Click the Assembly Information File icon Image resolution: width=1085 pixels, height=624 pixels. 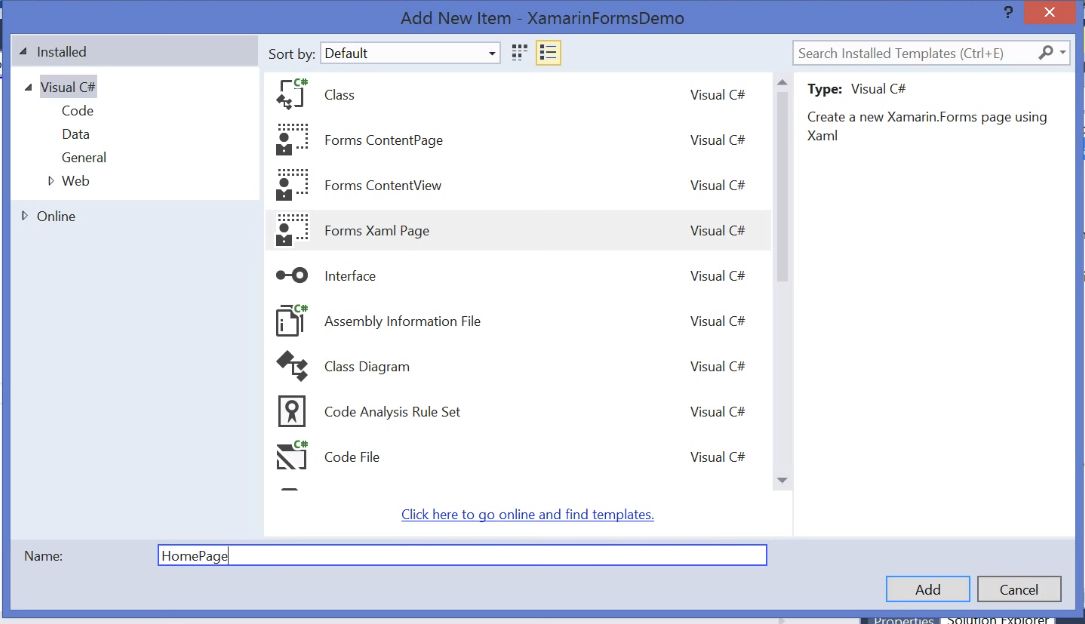coord(291,321)
